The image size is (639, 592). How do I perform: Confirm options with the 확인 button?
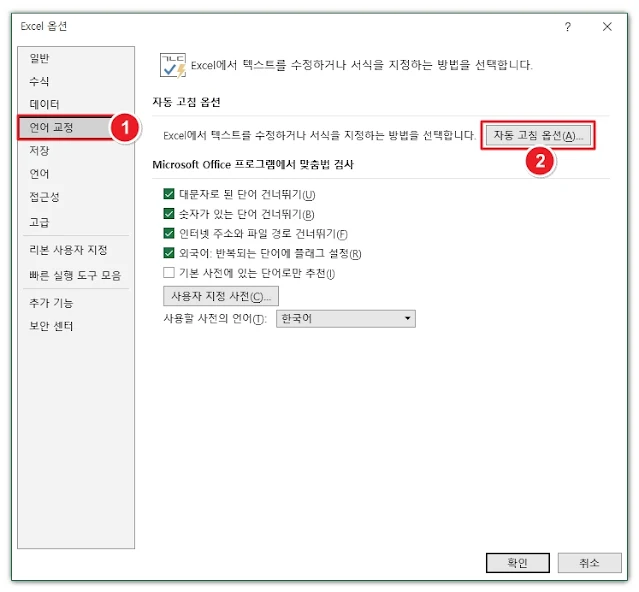518,563
